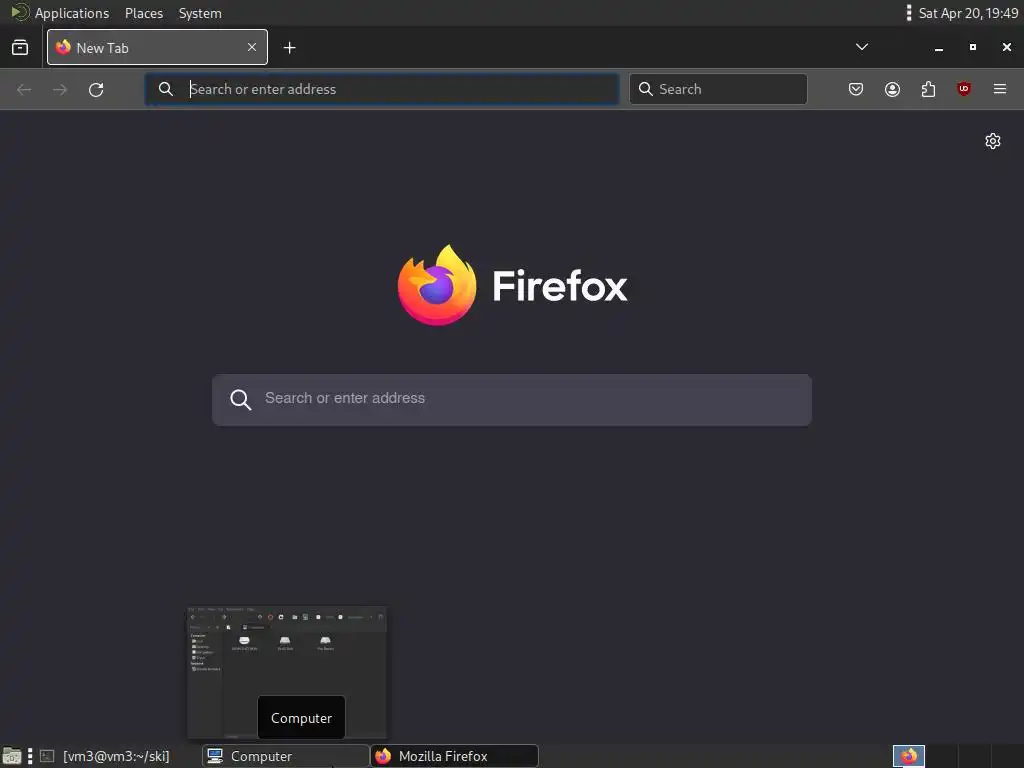Focus the page center search field

(512, 400)
